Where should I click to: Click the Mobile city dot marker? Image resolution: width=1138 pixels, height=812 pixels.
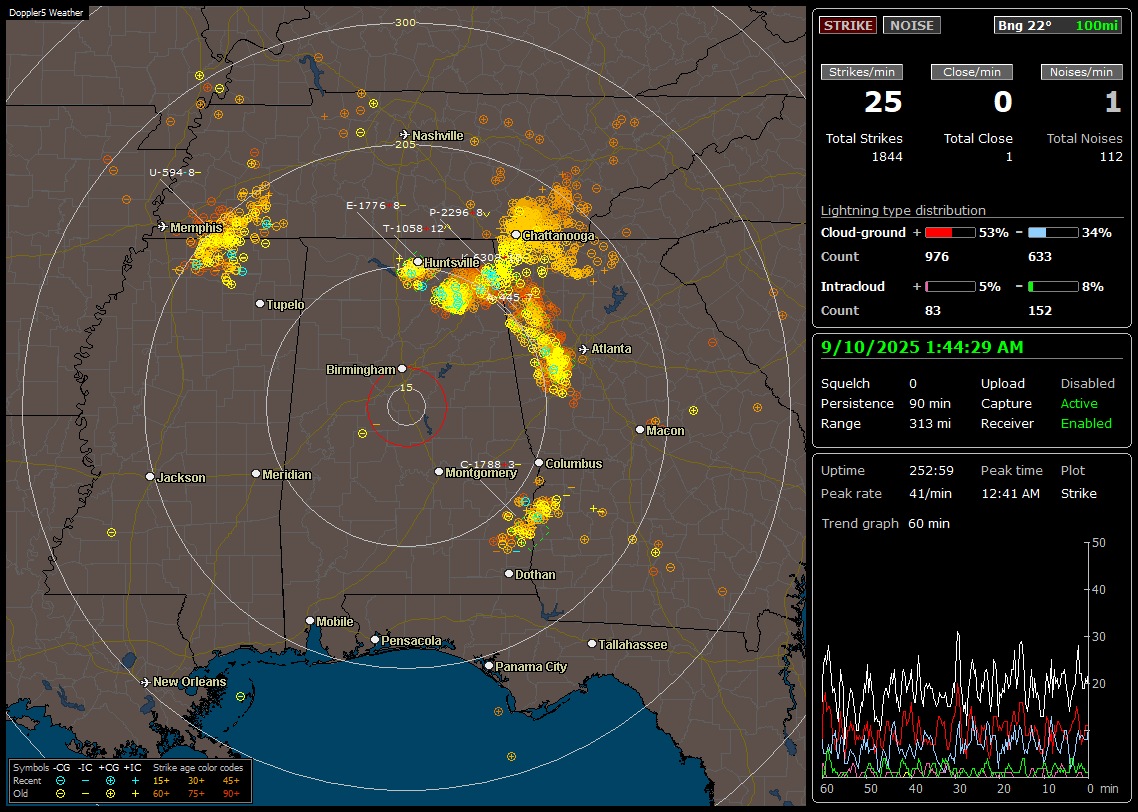tap(310, 620)
